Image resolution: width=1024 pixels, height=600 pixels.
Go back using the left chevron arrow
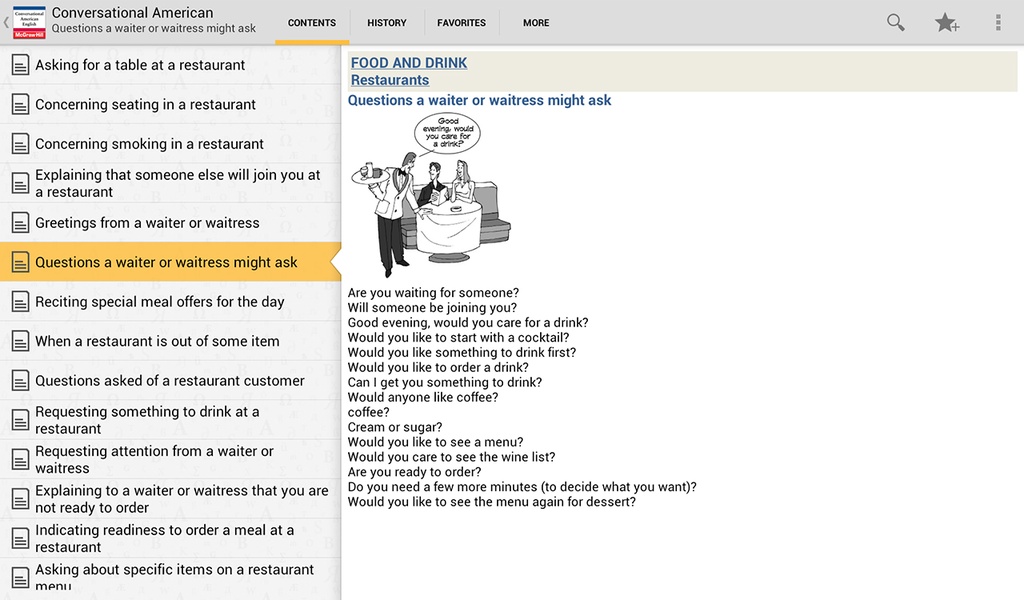[6, 22]
